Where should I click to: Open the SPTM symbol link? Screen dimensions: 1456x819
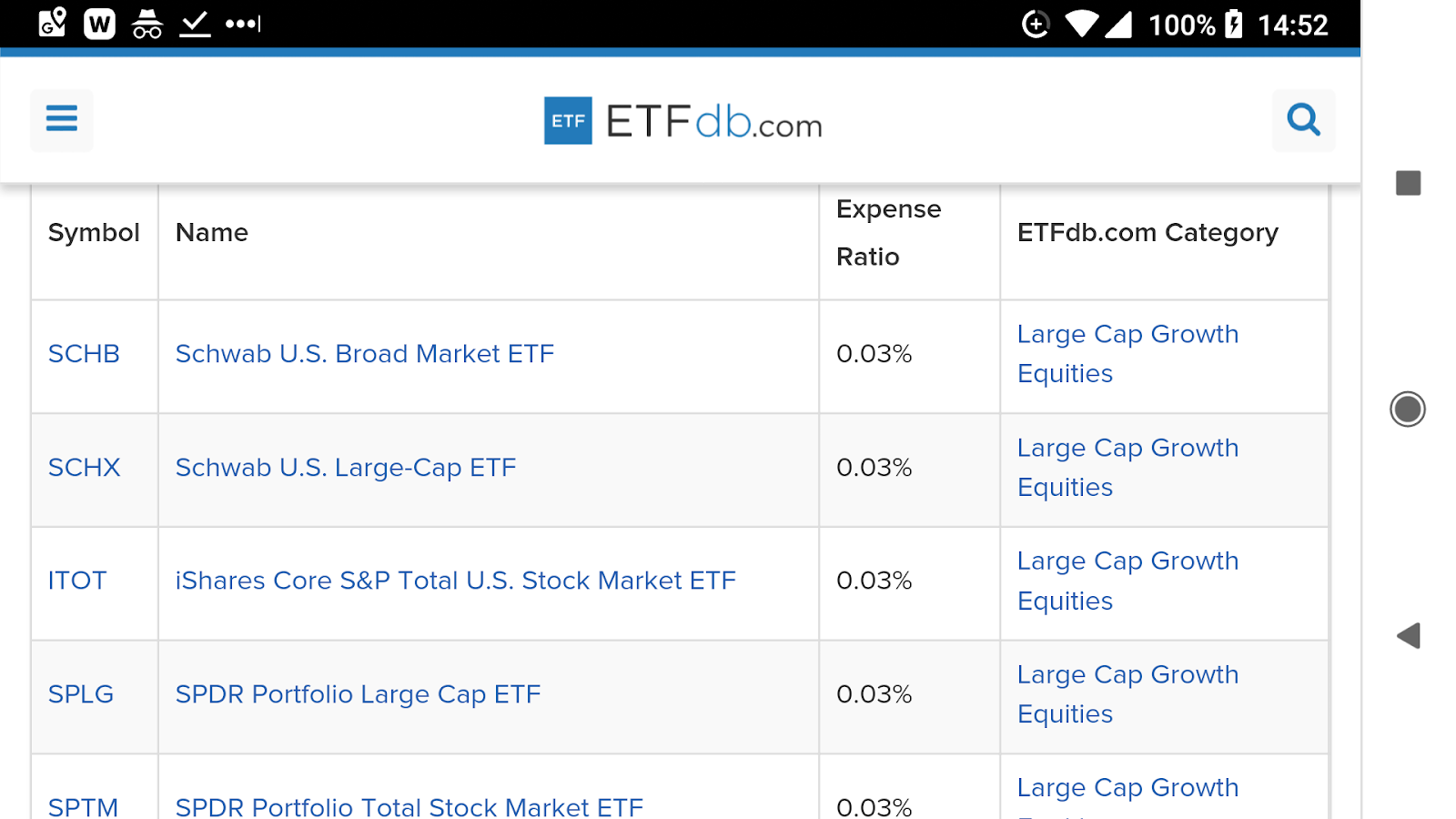click(x=83, y=806)
